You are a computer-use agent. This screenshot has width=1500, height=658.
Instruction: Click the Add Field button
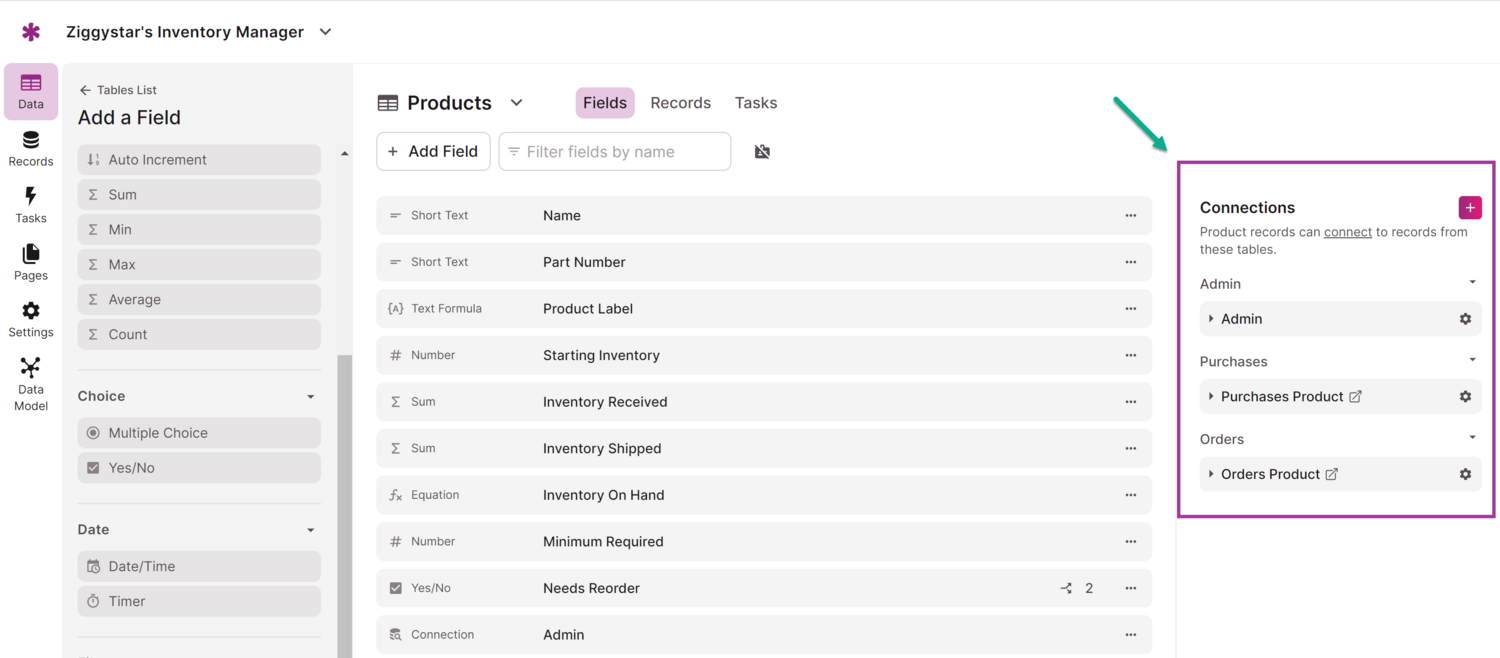click(433, 152)
